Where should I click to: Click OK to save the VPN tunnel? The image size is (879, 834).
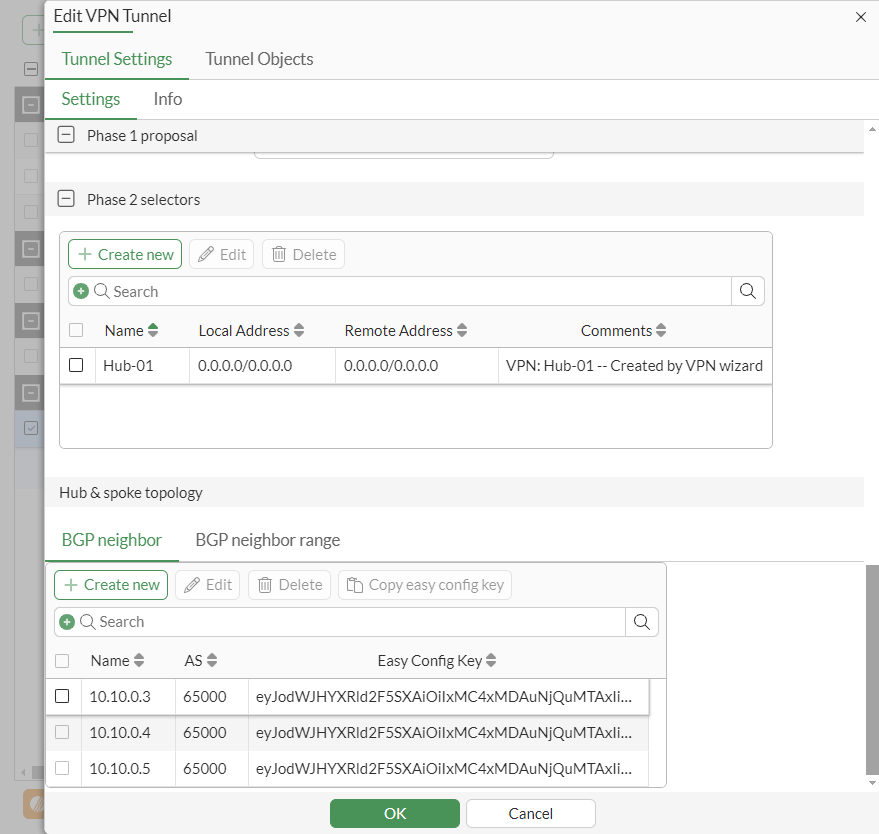[394, 813]
